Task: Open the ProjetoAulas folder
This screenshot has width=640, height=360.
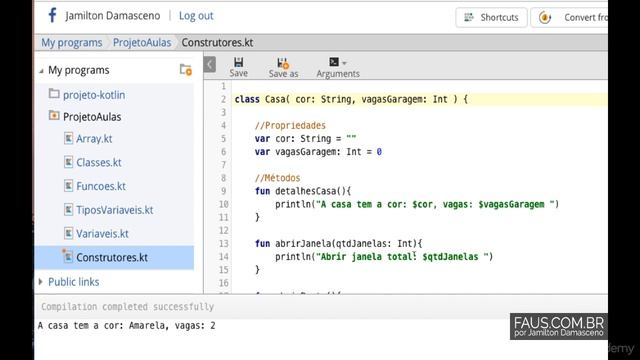Action: 92,117
